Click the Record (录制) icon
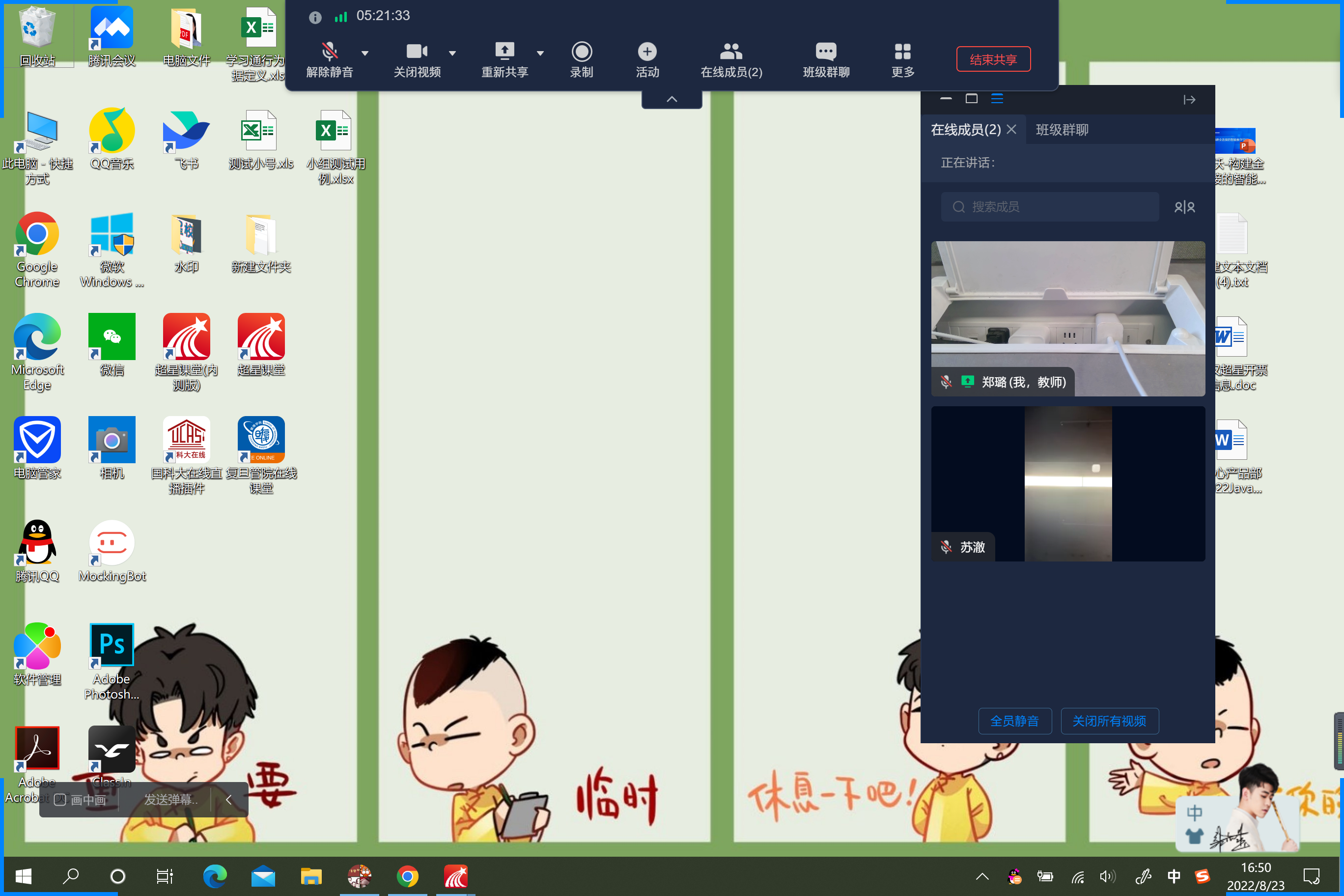The width and height of the screenshot is (1344, 896). 581,52
